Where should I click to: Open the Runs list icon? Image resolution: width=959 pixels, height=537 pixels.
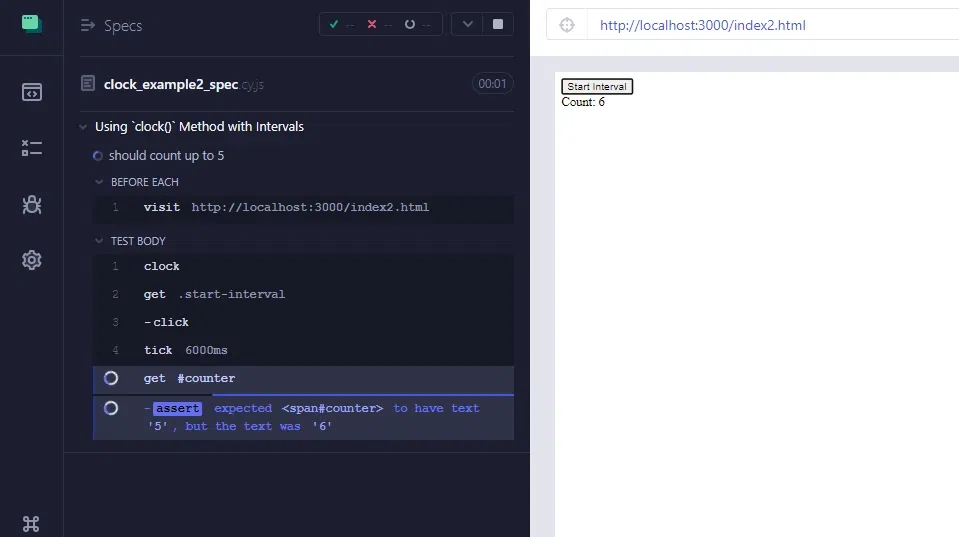(x=32, y=148)
